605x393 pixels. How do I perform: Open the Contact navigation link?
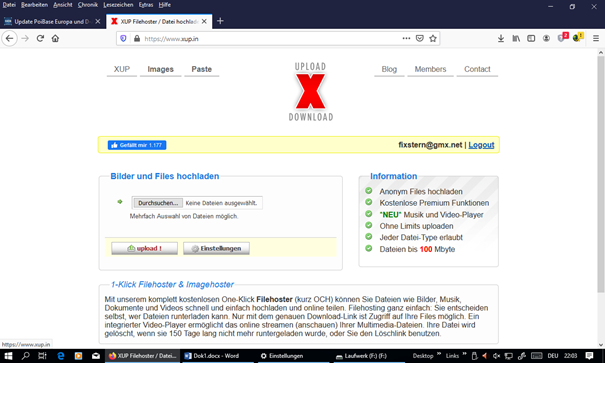477,69
